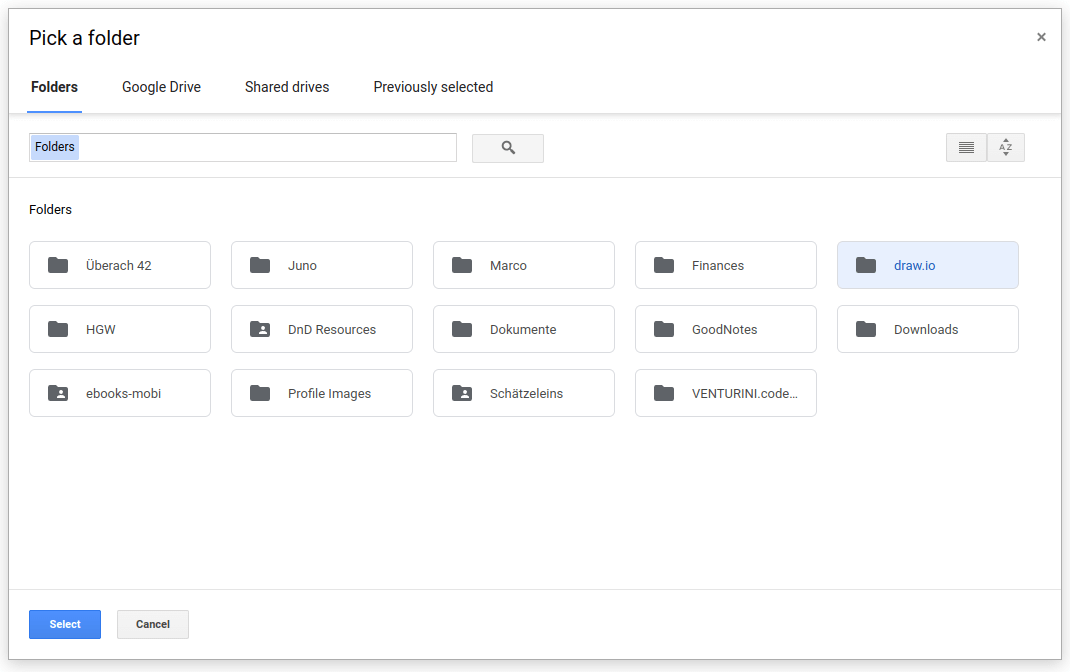Screen dimensions: 1070x672
Task: Click the Finances folder icon
Action: pos(664,265)
